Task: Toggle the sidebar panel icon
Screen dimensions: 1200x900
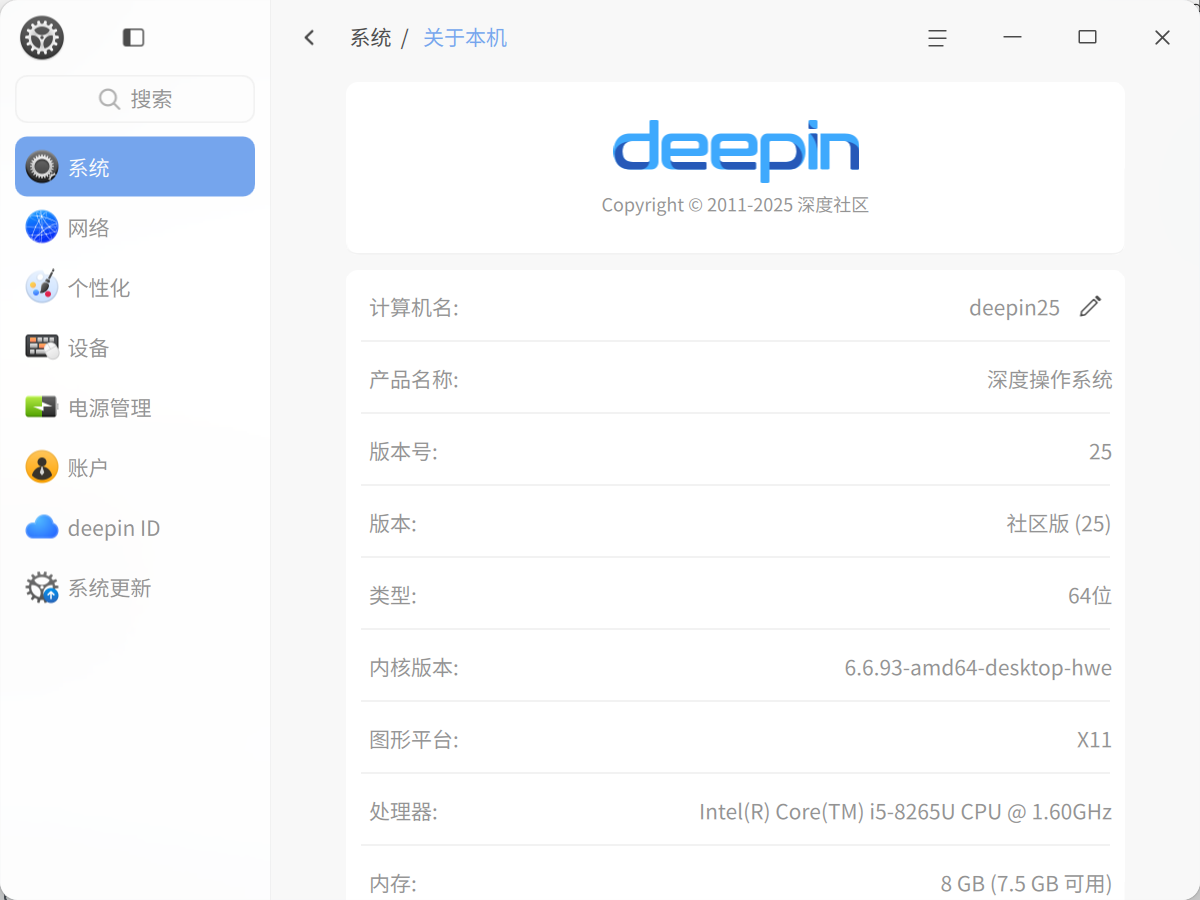Action: [133, 38]
